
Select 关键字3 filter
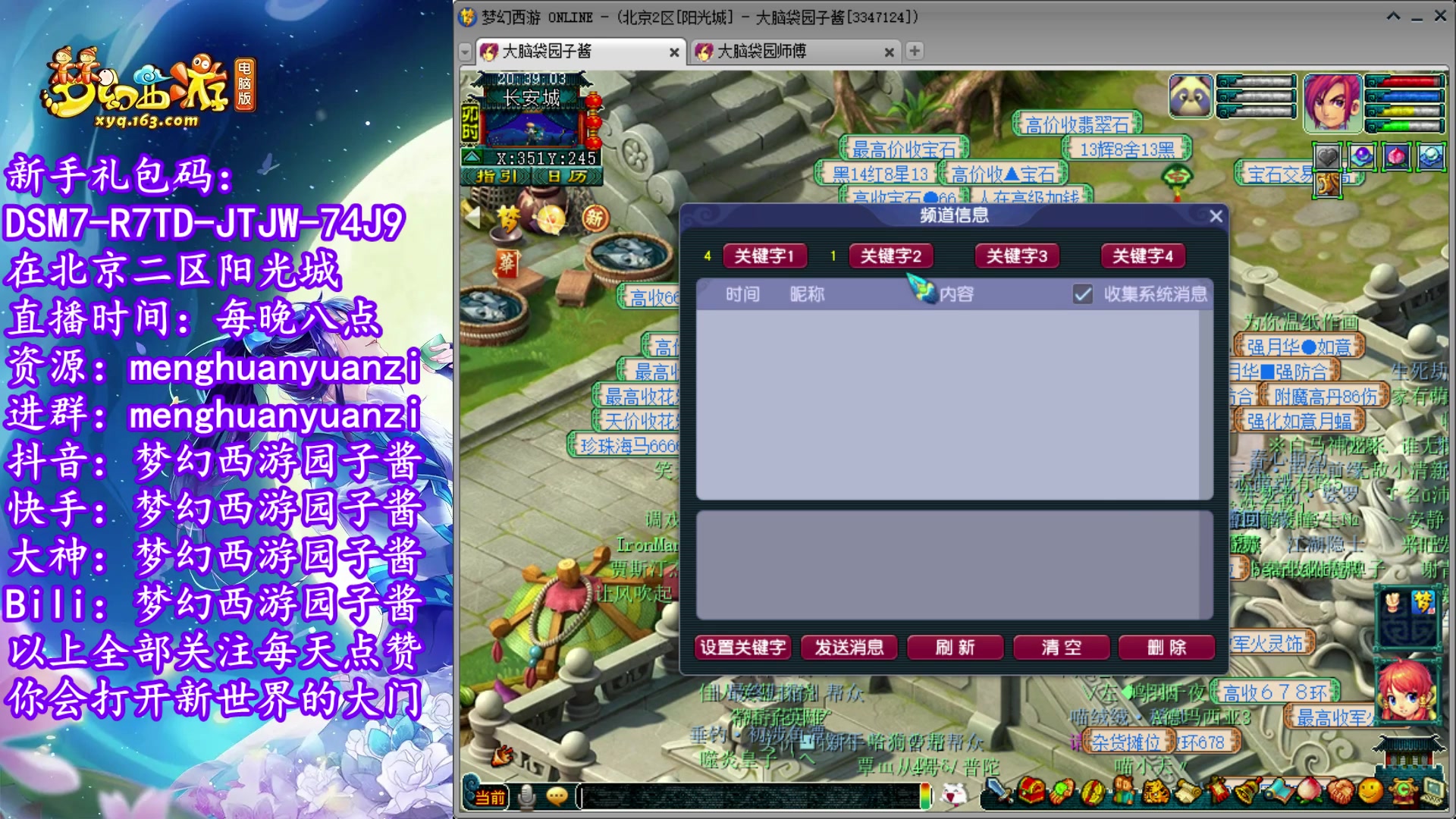(x=1016, y=256)
